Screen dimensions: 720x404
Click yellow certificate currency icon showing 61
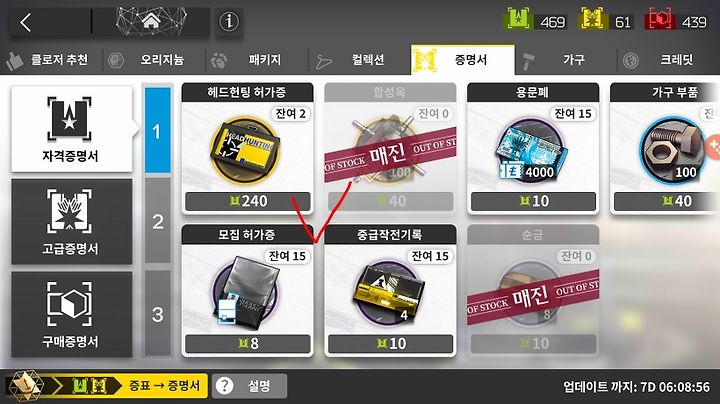click(x=593, y=19)
